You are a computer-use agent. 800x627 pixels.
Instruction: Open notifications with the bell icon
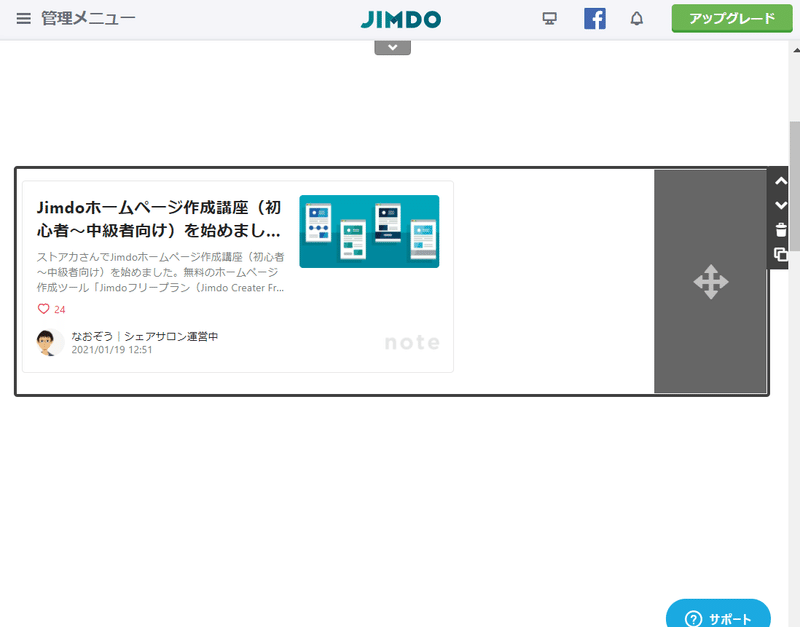[x=637, y=17]
